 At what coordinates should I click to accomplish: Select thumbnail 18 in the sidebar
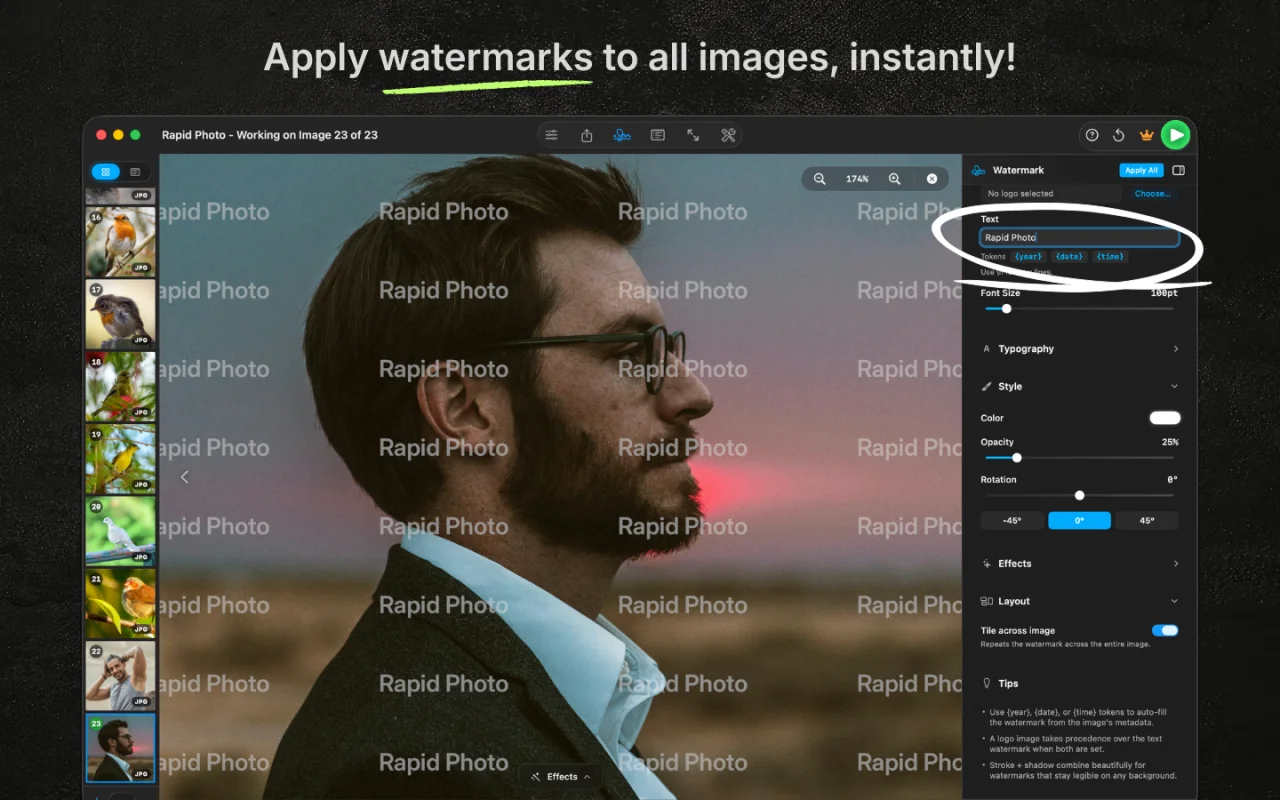pyautogui.click(x=120, y=386)
